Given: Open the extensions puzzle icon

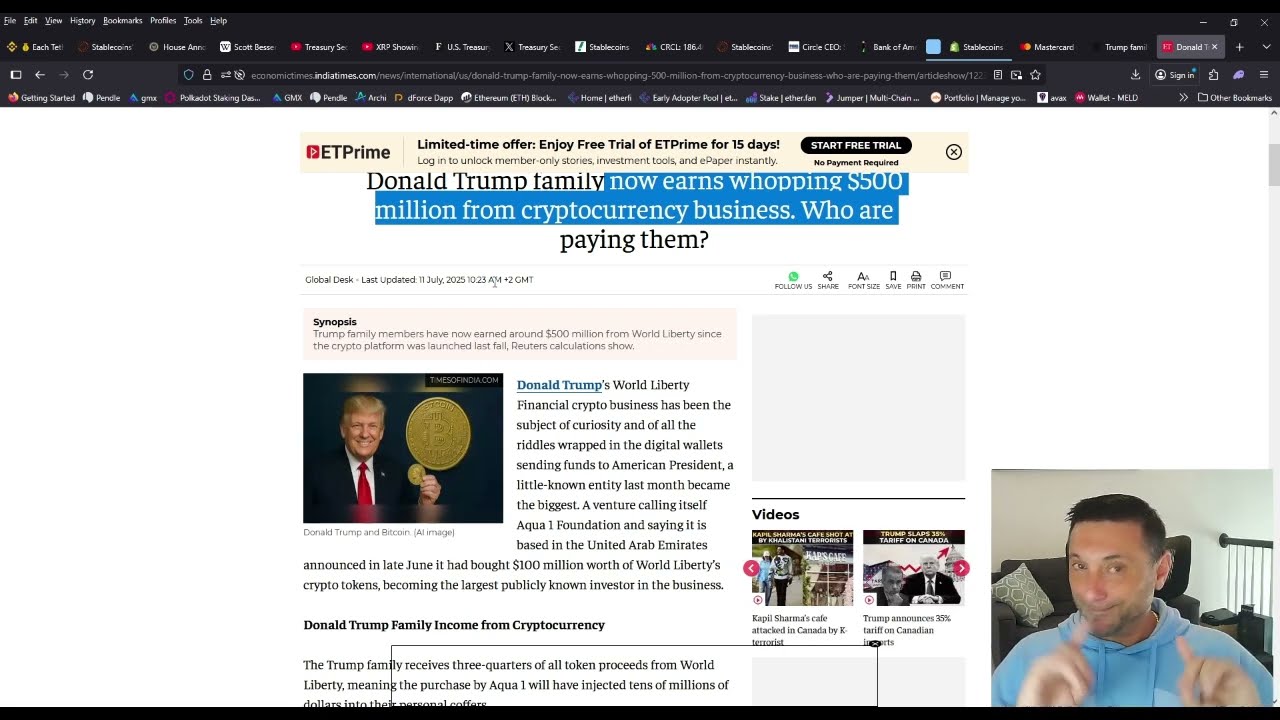Looking at the screenshot, I should point(1213,75).
